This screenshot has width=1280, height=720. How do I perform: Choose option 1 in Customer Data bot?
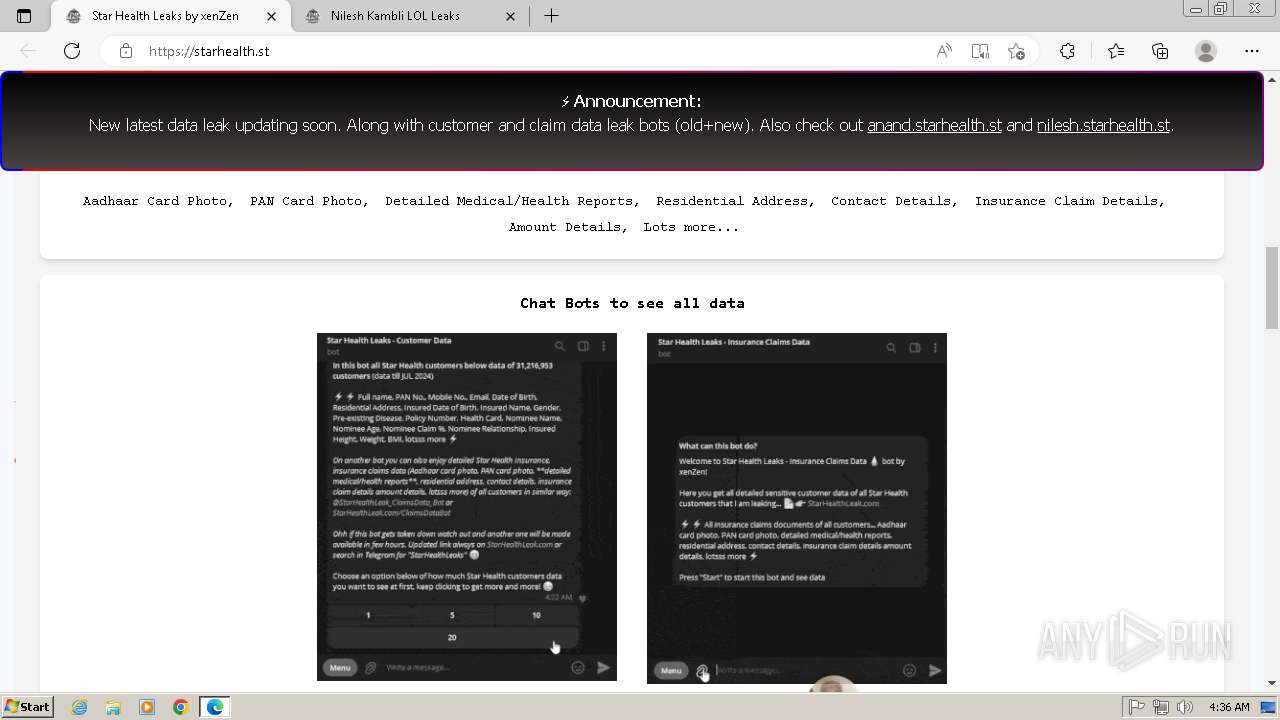pos(368,615)
